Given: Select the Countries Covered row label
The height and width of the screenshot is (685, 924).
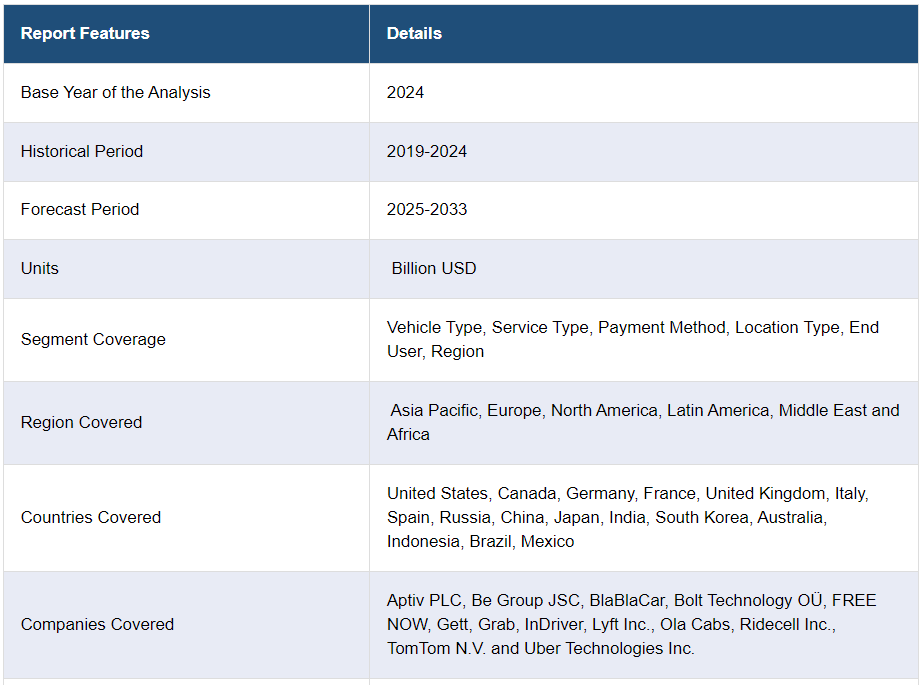Looking at the screenshot, I should [x=91, y=517].
